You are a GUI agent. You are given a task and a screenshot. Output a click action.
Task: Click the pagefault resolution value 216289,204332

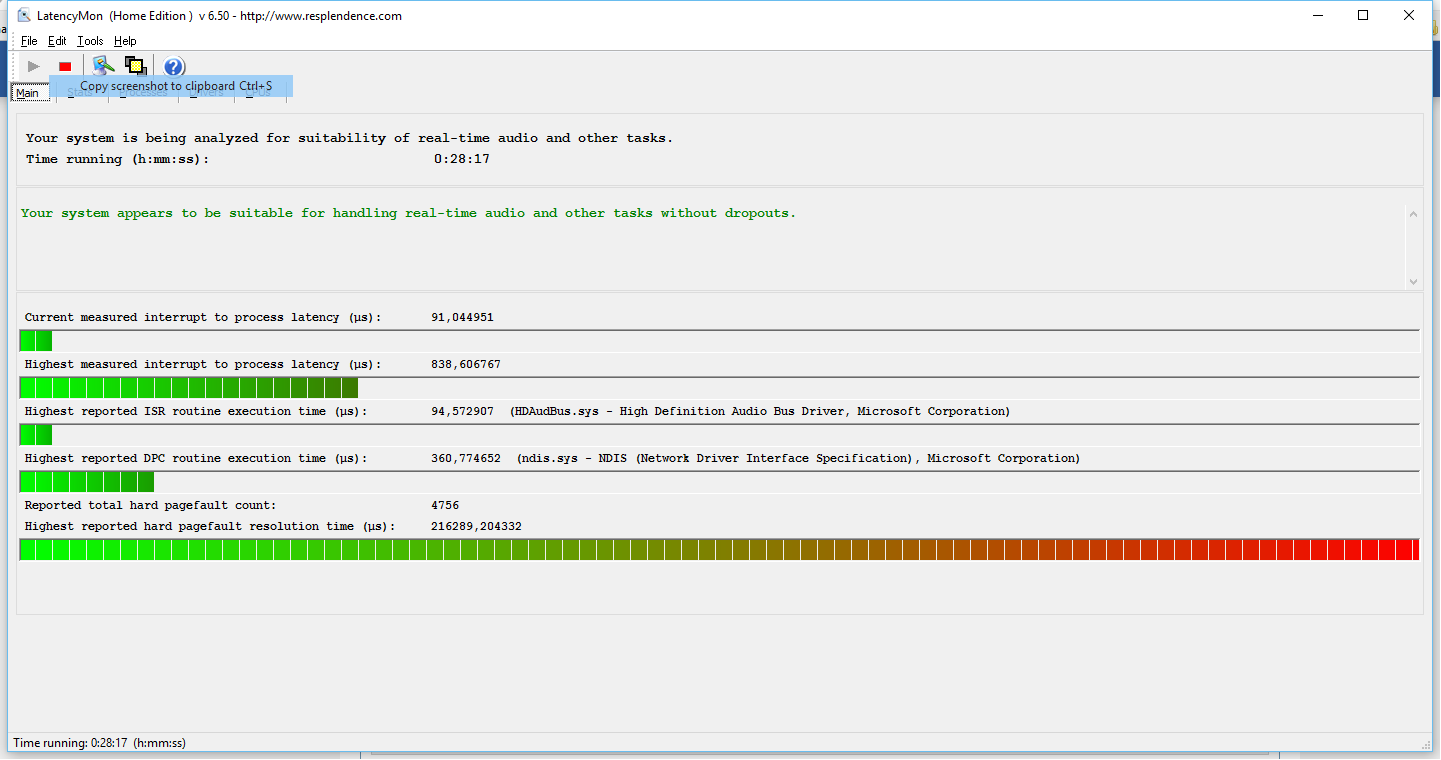click(477, 526)
